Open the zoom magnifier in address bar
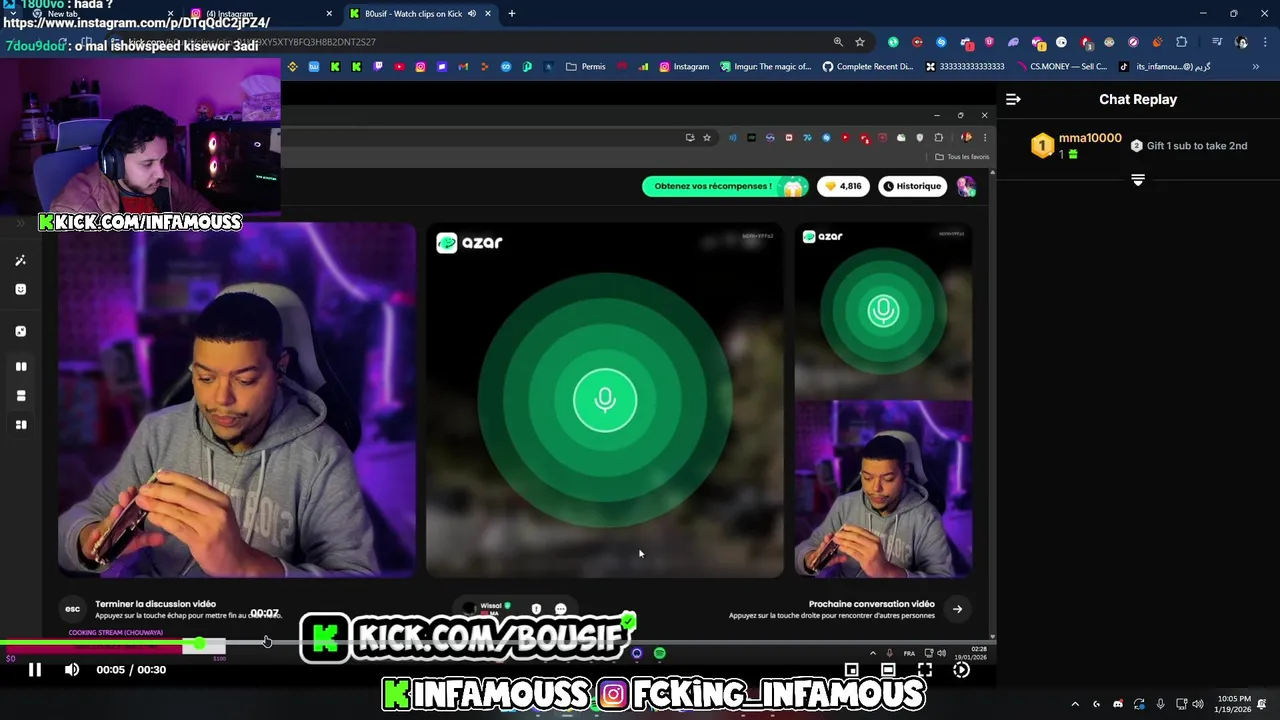 (838, 42)
